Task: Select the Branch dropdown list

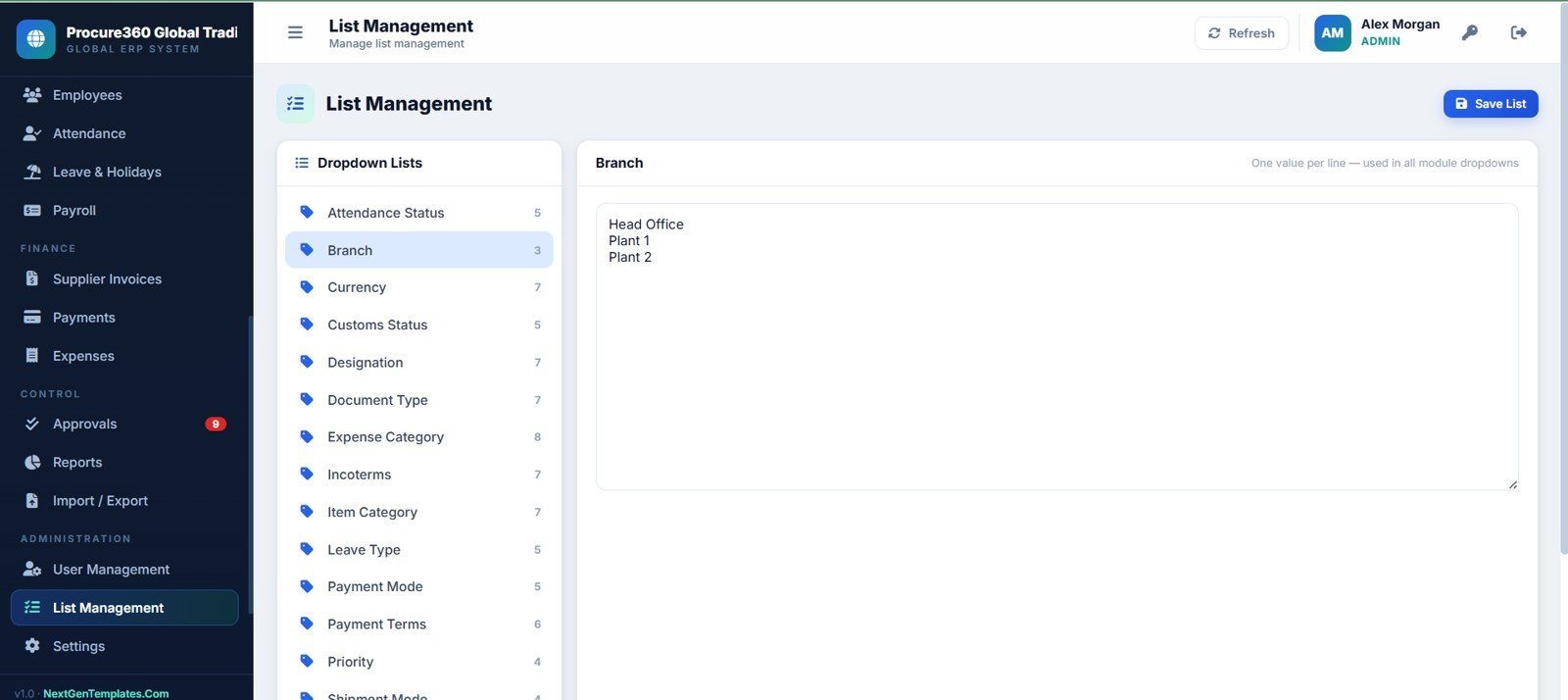Action: click(x=419, y=250)
